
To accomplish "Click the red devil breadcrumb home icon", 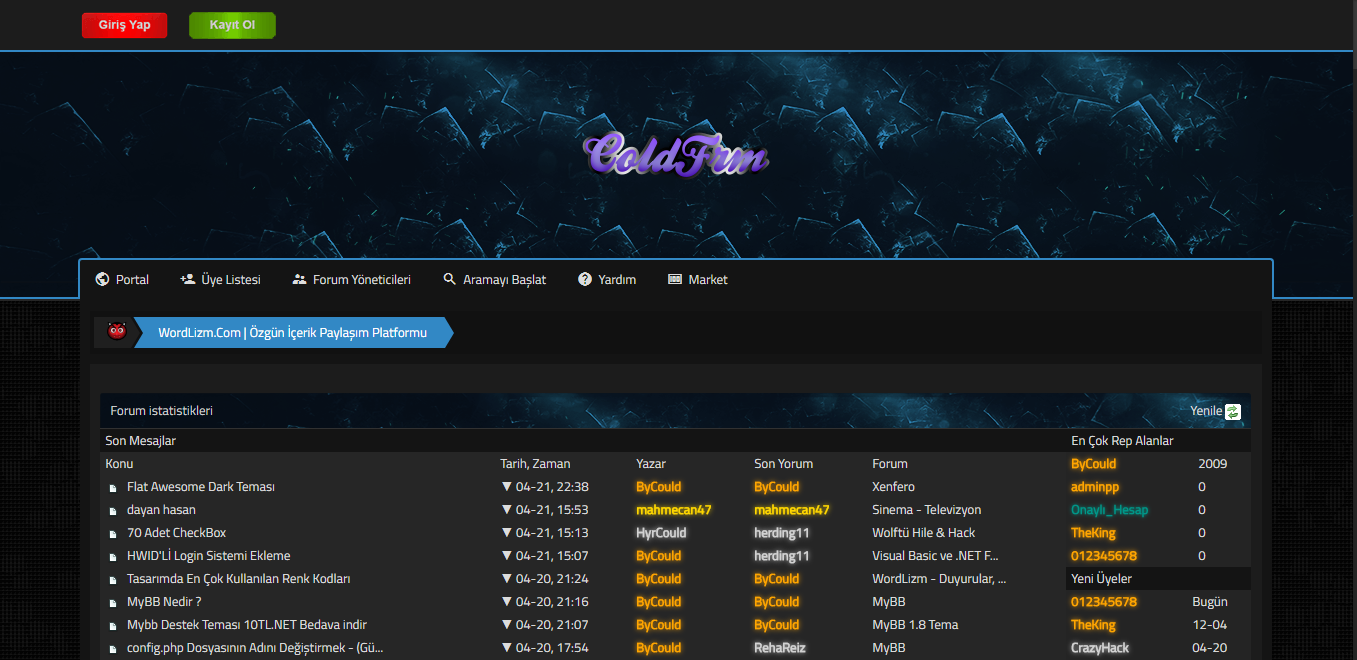I will [x=117, y=332].
